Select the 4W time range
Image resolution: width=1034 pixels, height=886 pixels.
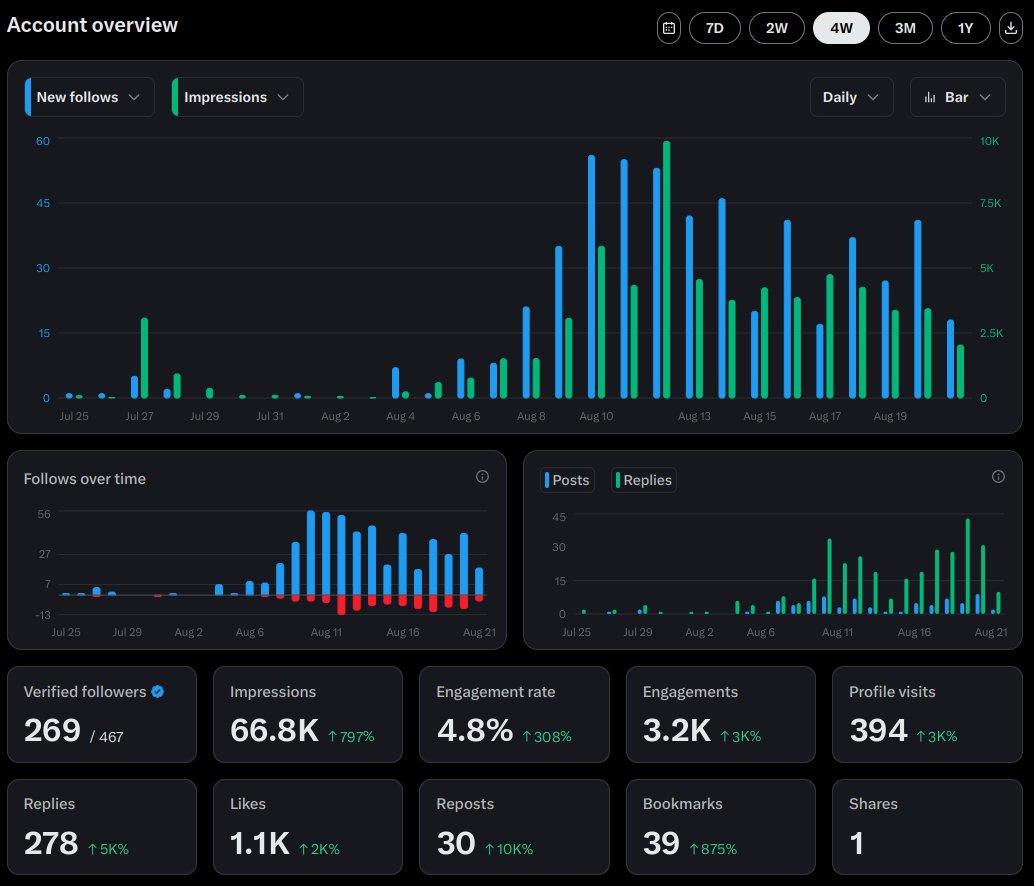click(x=841, y=28)
